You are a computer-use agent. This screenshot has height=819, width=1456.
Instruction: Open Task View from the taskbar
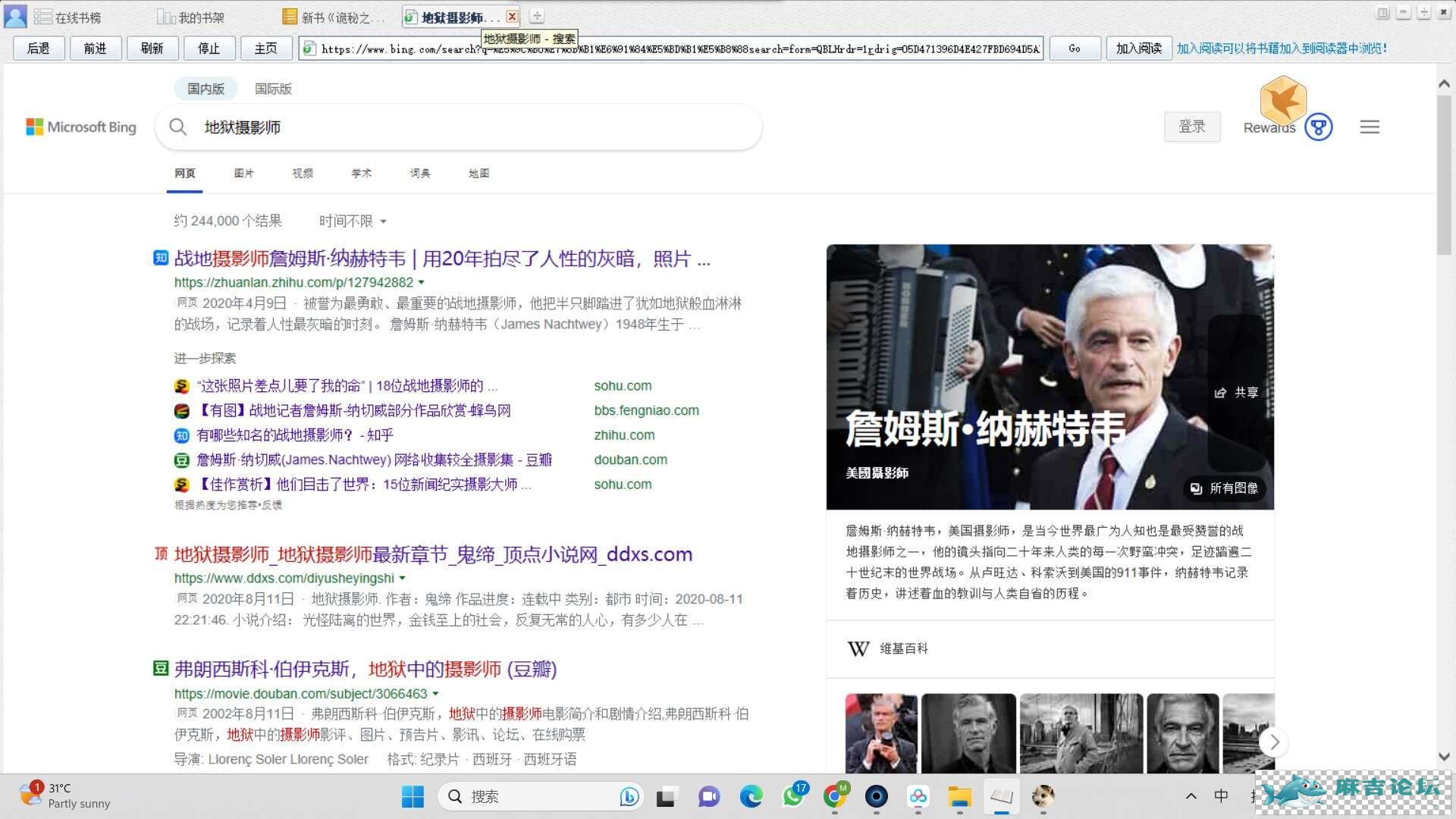coord(666,796)
